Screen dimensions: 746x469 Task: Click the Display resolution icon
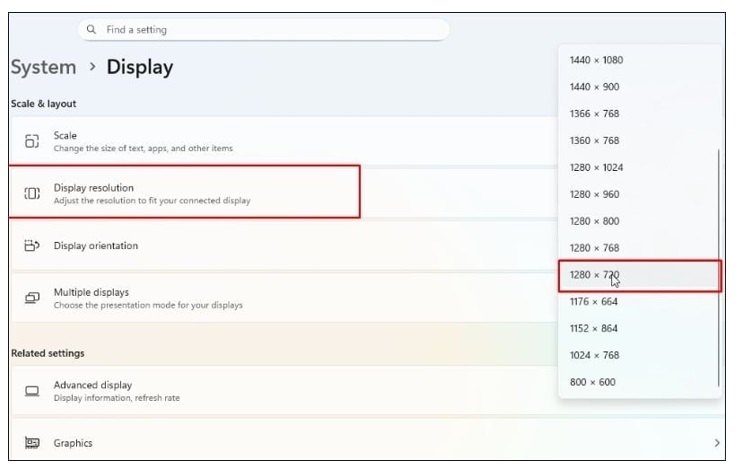click(32, 193)
